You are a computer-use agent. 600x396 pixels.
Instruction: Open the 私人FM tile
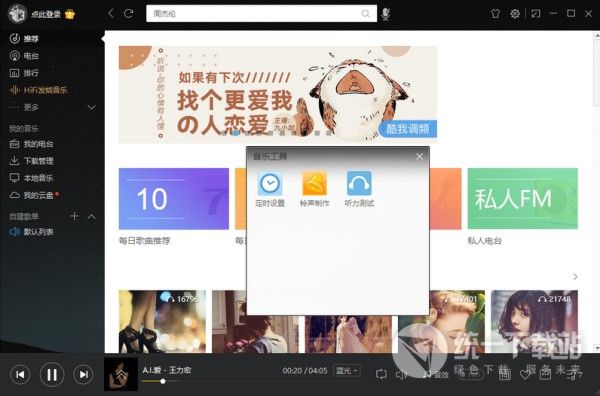523,199
